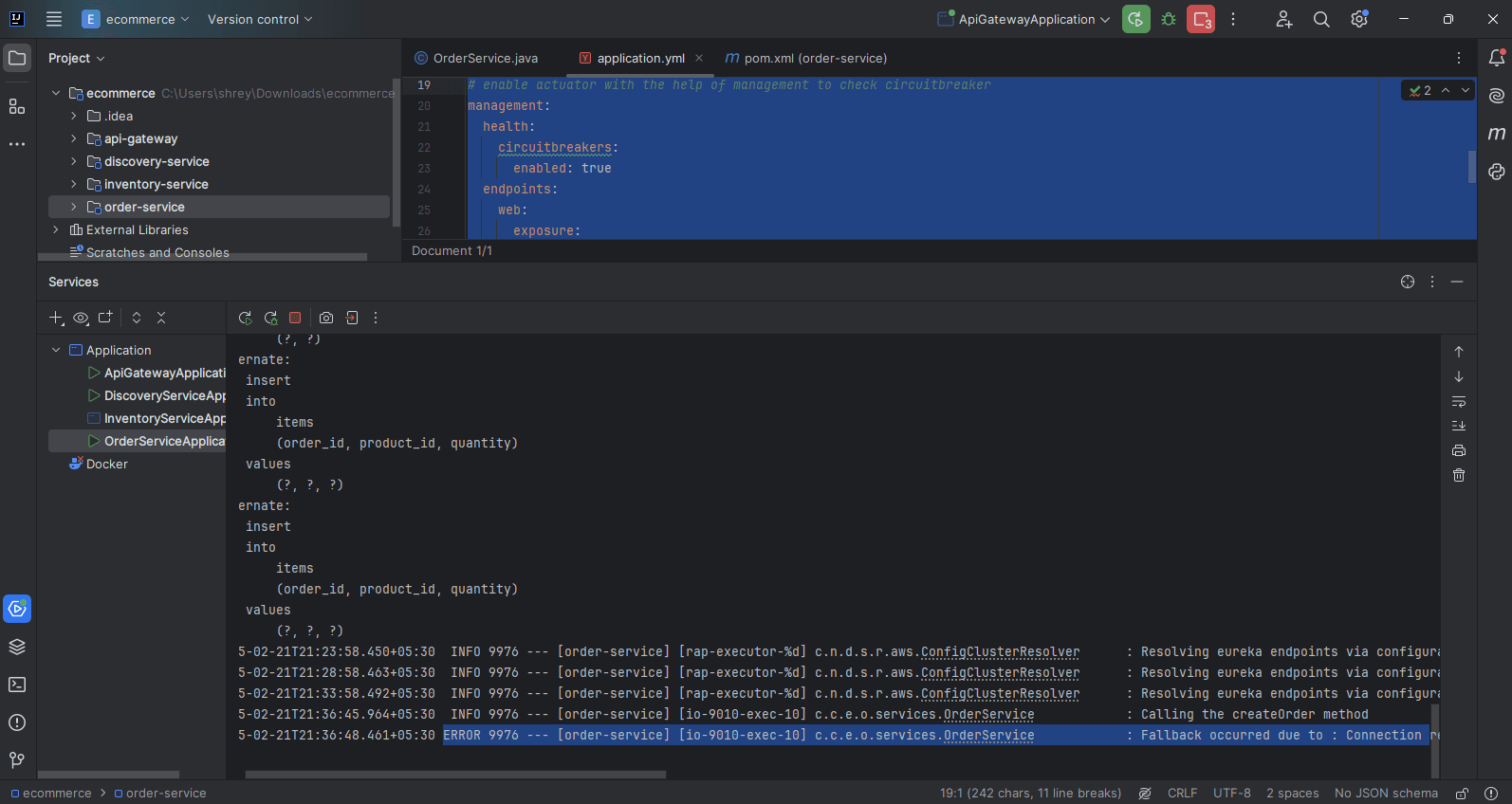Click the No JSON schema widget
The image size is (1512, 804).
(x=1386, y=794)
